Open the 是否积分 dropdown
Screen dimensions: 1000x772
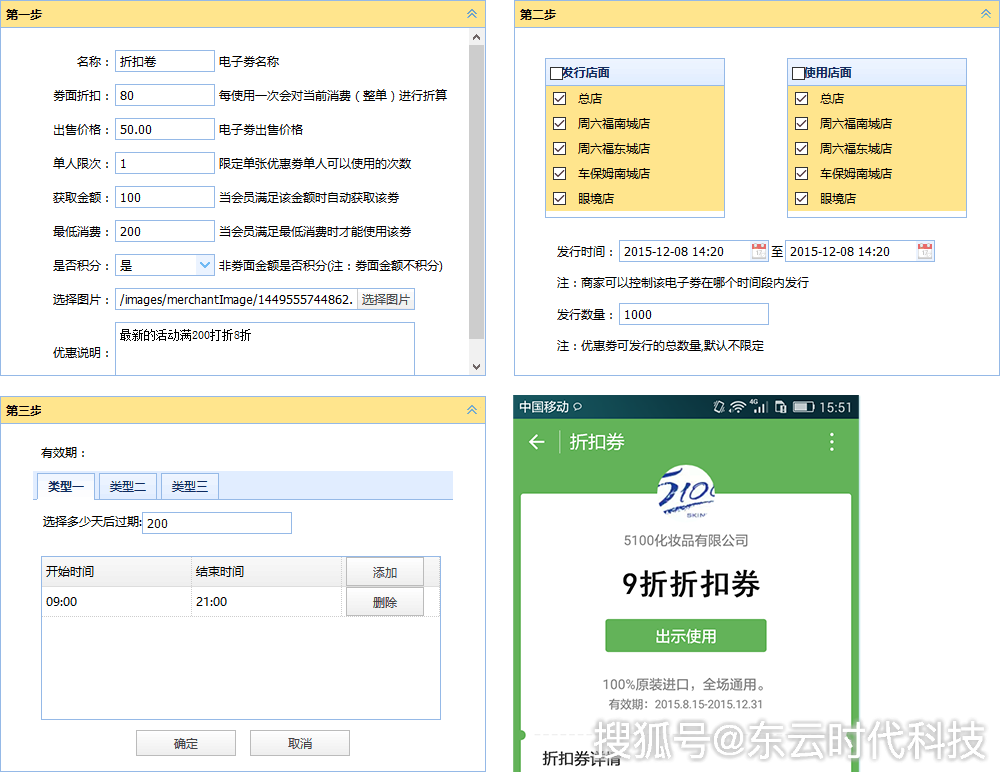click(204, 265)
